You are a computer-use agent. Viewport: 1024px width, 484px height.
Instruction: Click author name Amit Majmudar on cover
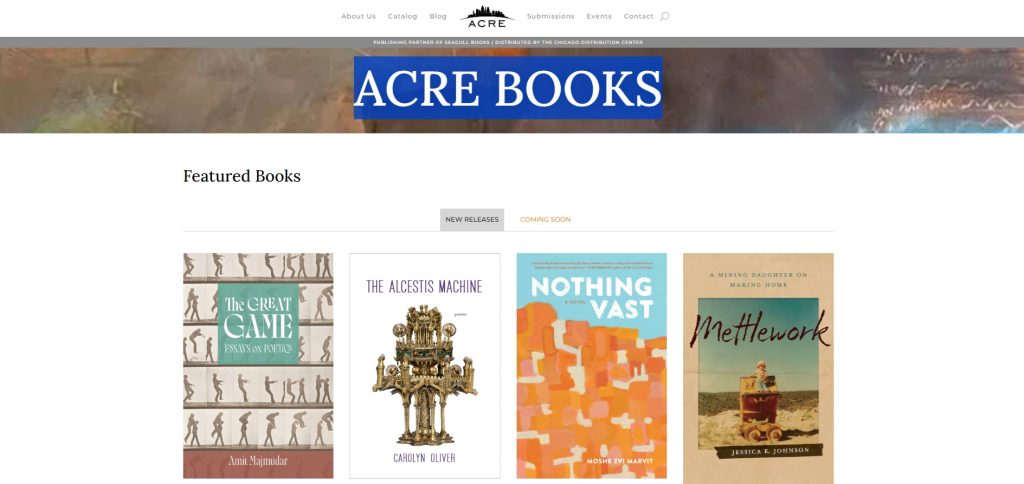(x=258, y=461)
